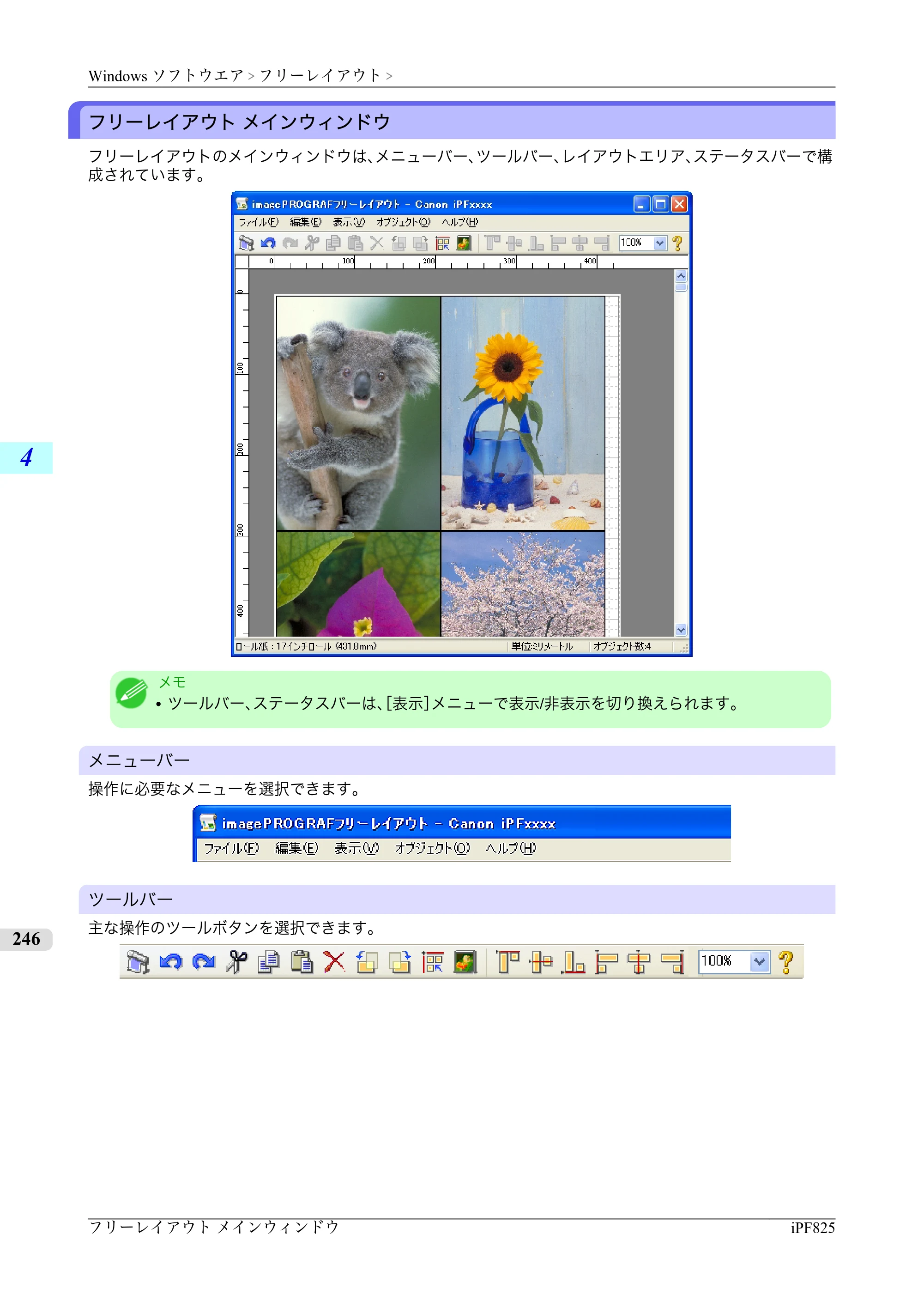924x1307 pixels.
Task: Click the align-right icon in the enlarged toolbar
Action: pyautogui.click(x=672, y=962)
